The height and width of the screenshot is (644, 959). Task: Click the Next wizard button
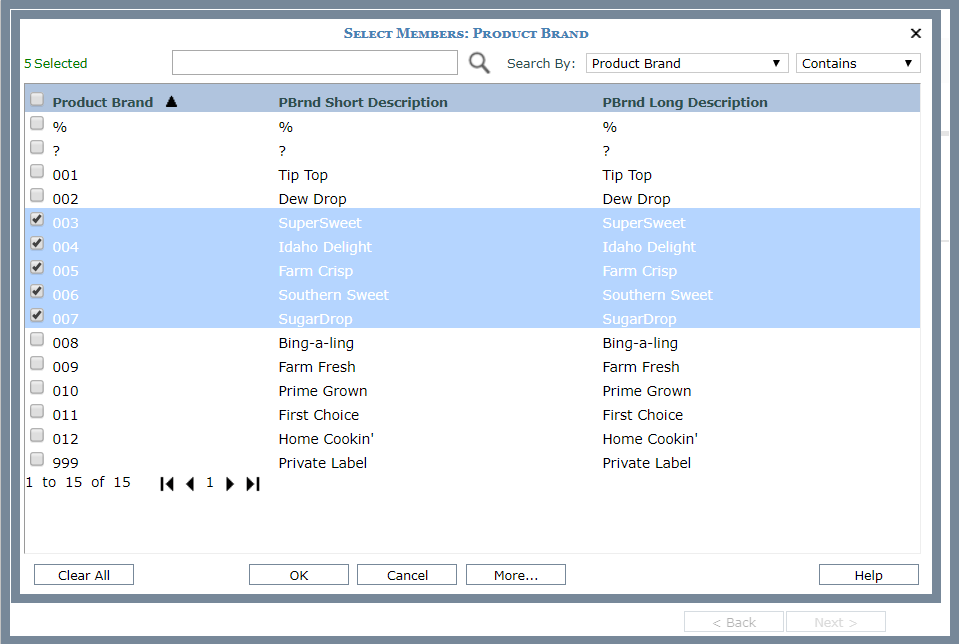(835, 622)
